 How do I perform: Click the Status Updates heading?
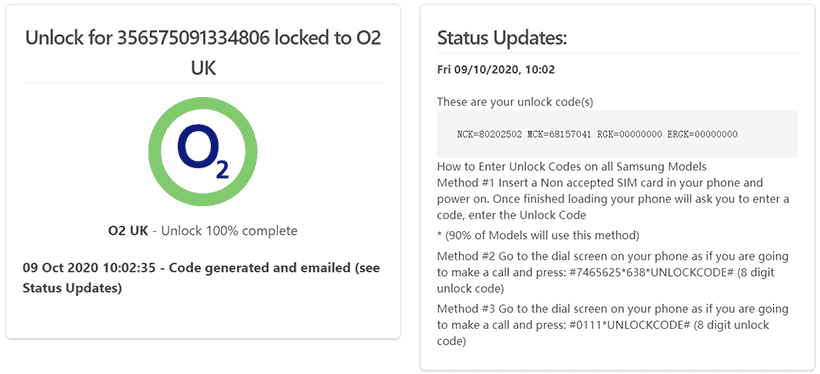click(502, 38)
